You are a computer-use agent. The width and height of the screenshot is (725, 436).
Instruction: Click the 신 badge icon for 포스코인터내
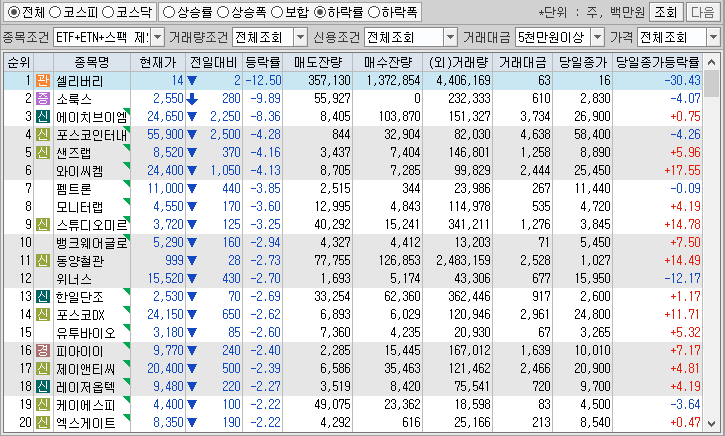[x=43, y=135]
